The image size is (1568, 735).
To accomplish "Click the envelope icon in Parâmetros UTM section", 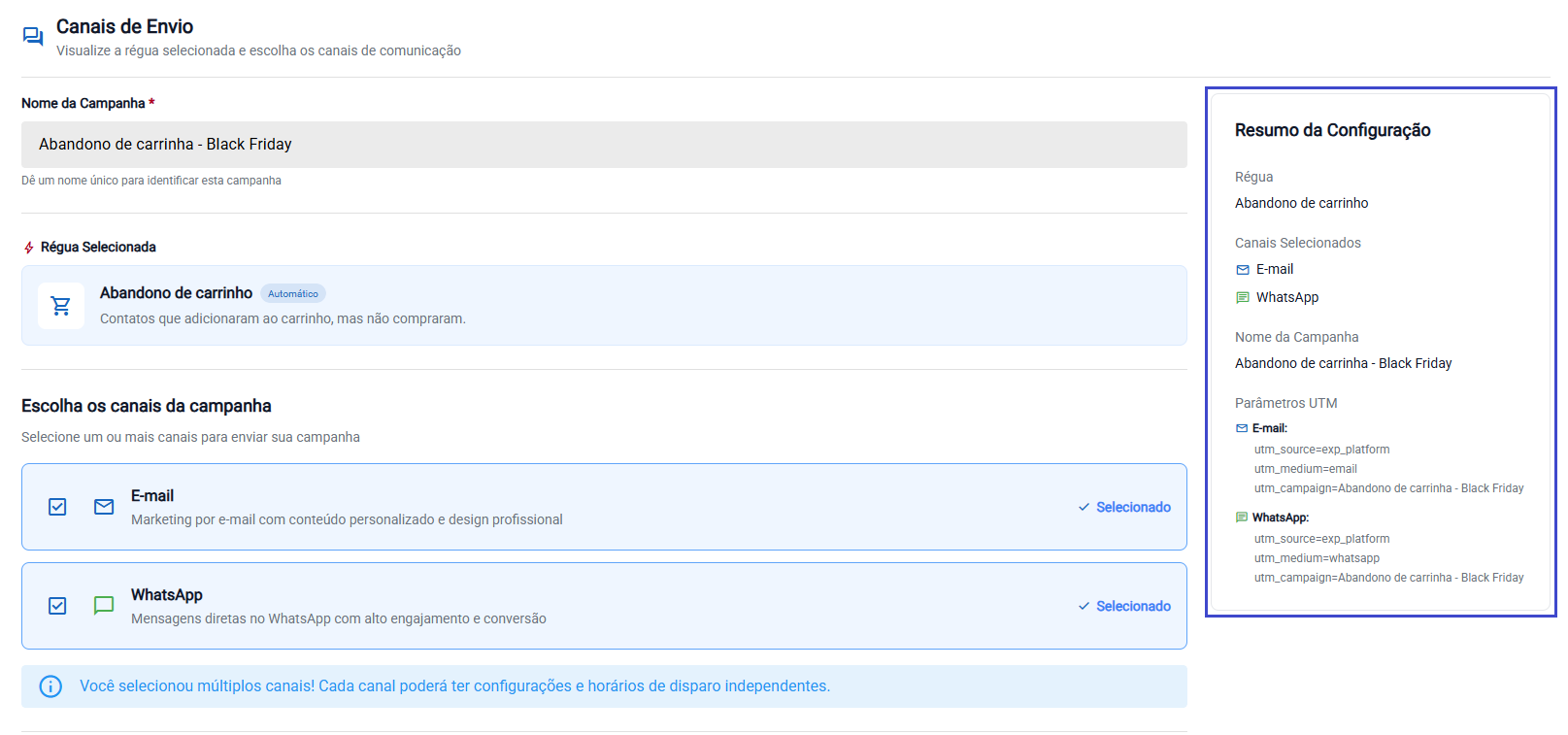I will point(1242,428).
